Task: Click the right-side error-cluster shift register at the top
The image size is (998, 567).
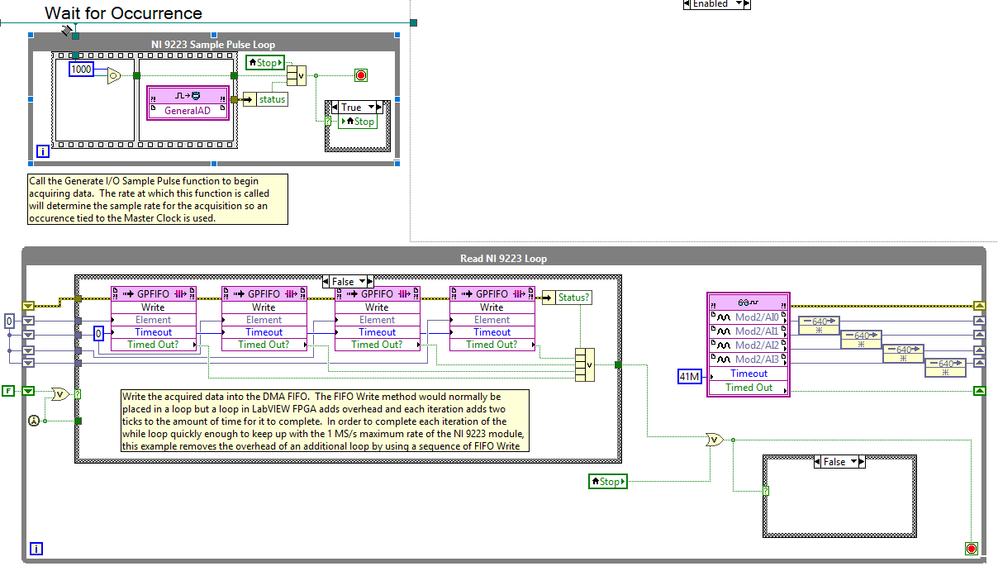Action: (980, 306)
